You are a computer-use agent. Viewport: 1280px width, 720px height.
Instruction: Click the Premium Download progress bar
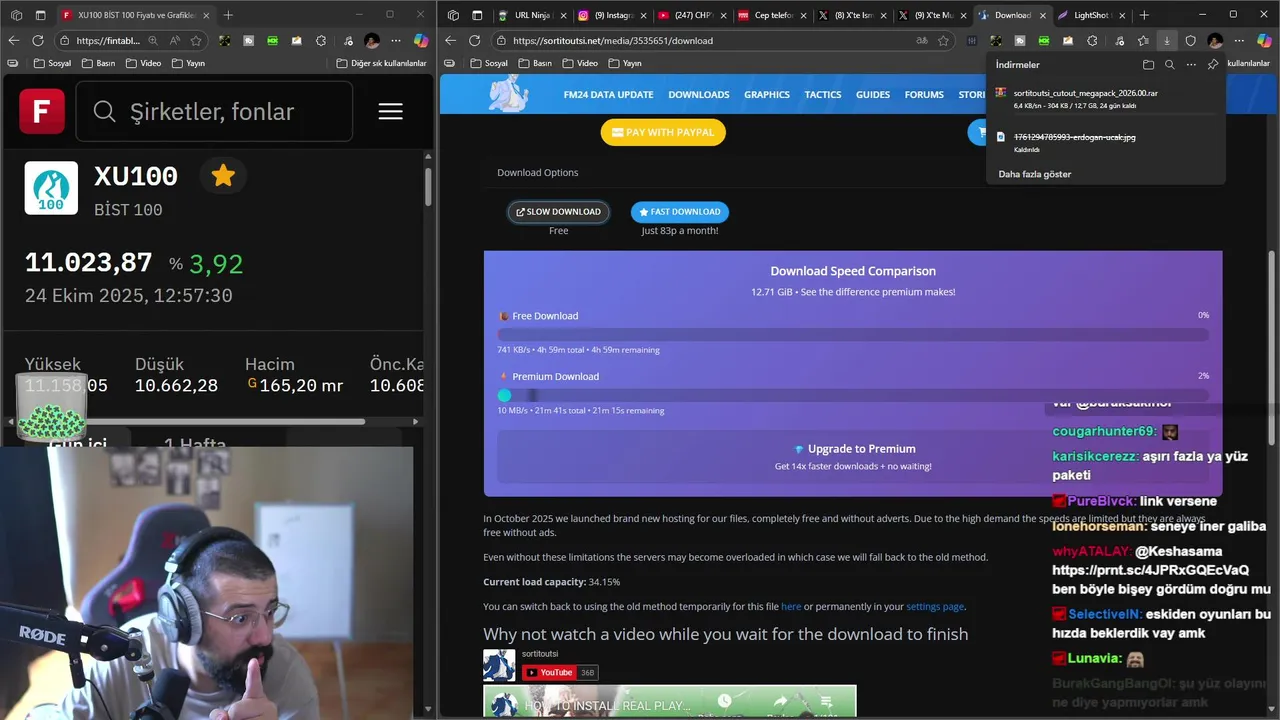click(853, 396)
